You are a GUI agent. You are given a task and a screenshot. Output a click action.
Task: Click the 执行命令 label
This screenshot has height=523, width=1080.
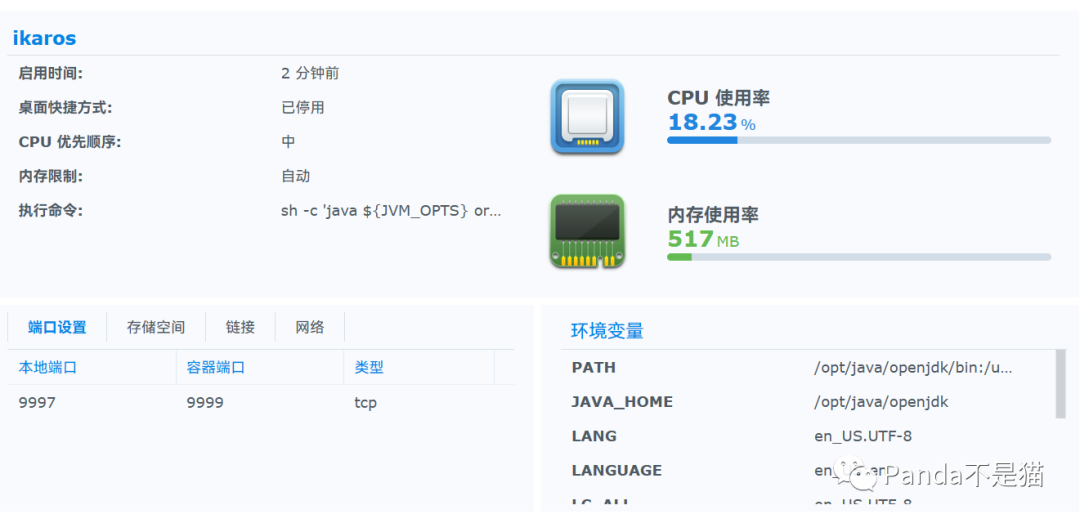click(x=50, y=211)
